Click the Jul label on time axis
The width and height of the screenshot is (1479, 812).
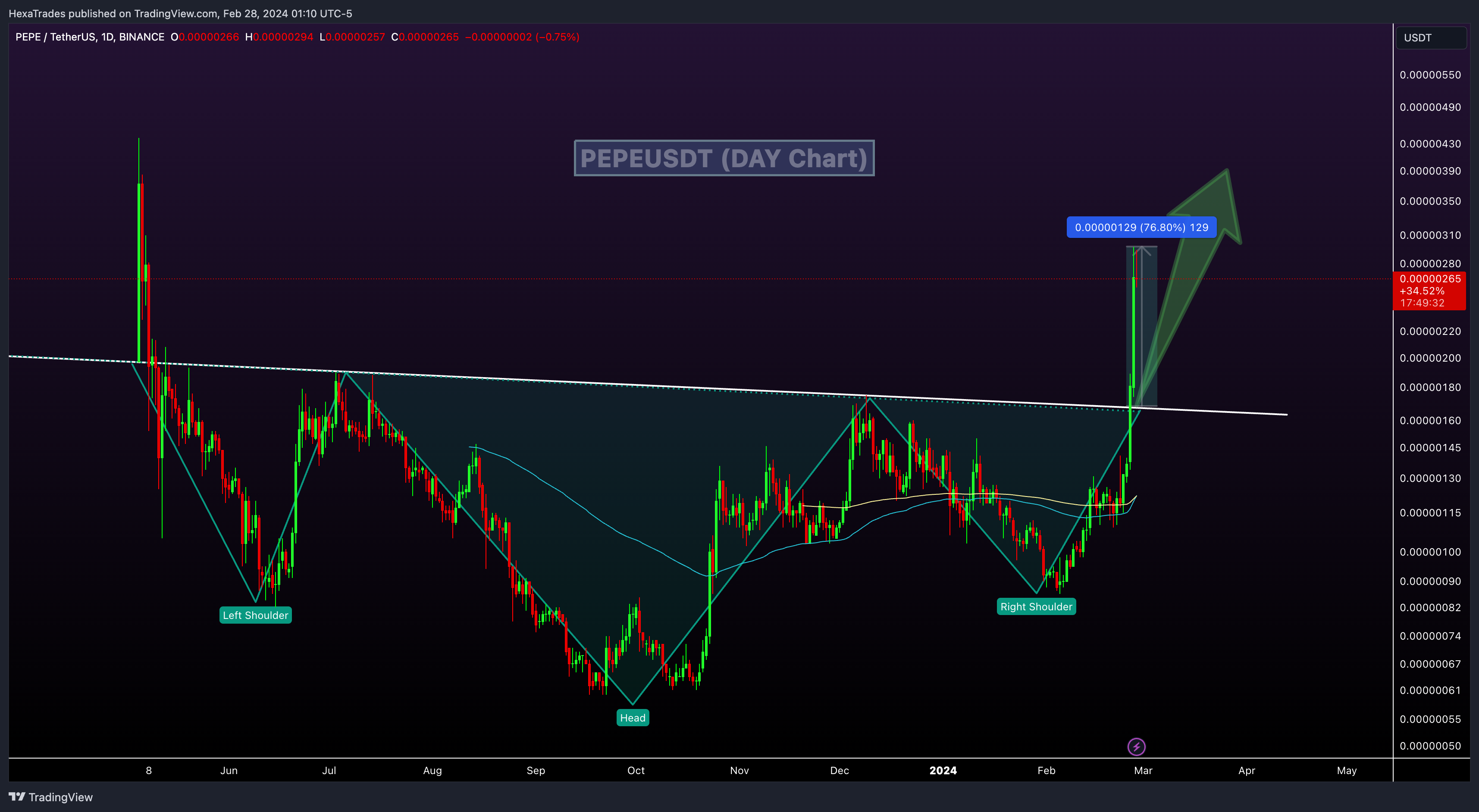click(x=329, y=771)
